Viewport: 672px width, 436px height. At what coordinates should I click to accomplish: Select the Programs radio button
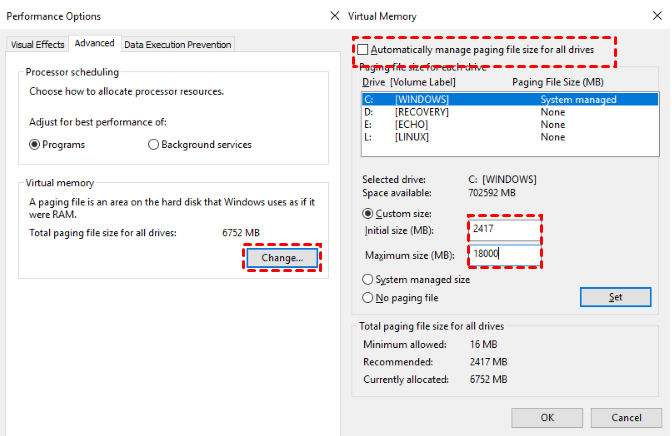(36, 144)
